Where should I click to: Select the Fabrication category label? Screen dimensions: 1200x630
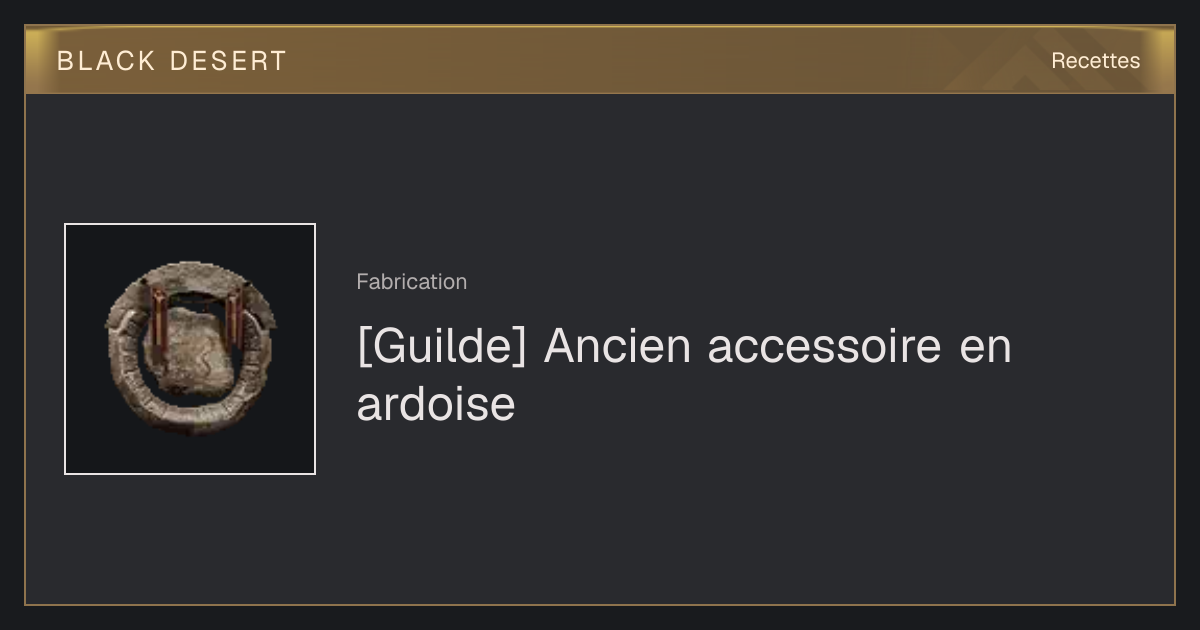[411, 282]
